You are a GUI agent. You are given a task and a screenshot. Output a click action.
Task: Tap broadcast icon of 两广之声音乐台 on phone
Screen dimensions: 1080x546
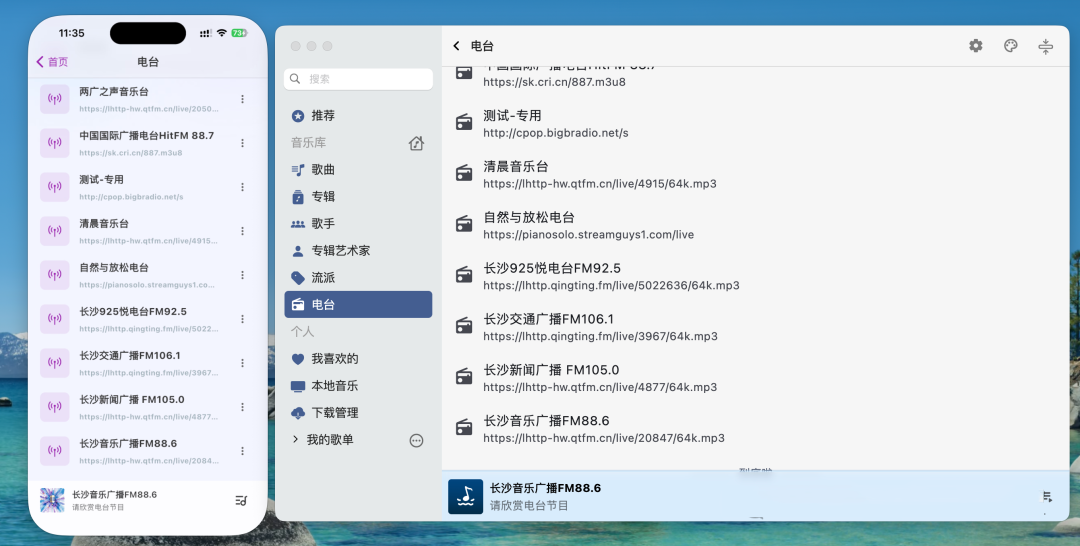coord(54,99)
